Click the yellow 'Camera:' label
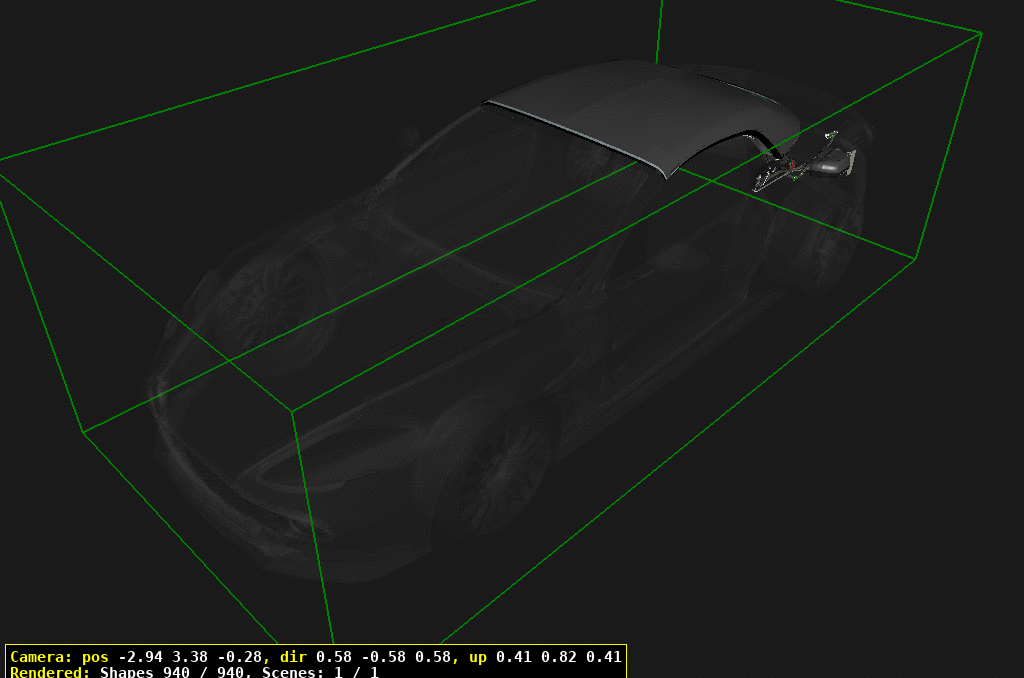Screen dimensions: 1024x678 pyautogui.click(x=41, y=657)
